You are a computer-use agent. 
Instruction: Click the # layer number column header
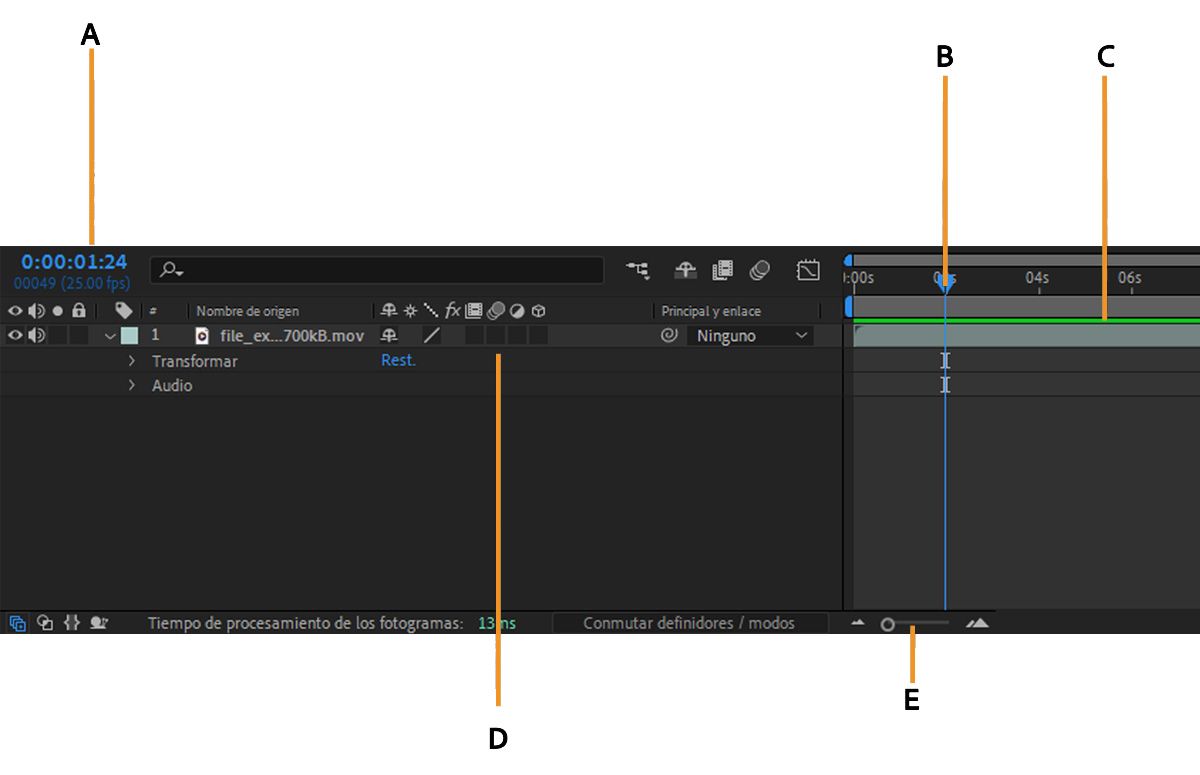(153, 311)
